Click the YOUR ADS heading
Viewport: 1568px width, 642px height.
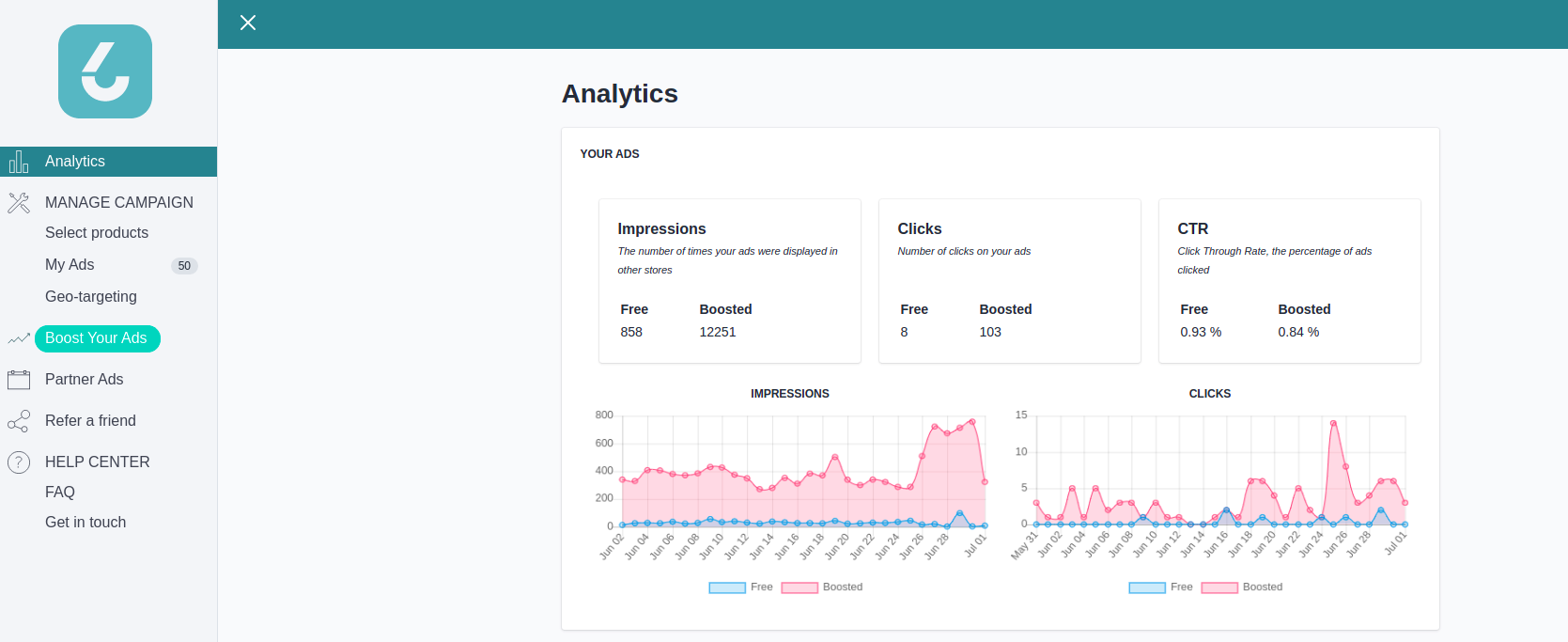pyautogui.click(x=610, y=154)
